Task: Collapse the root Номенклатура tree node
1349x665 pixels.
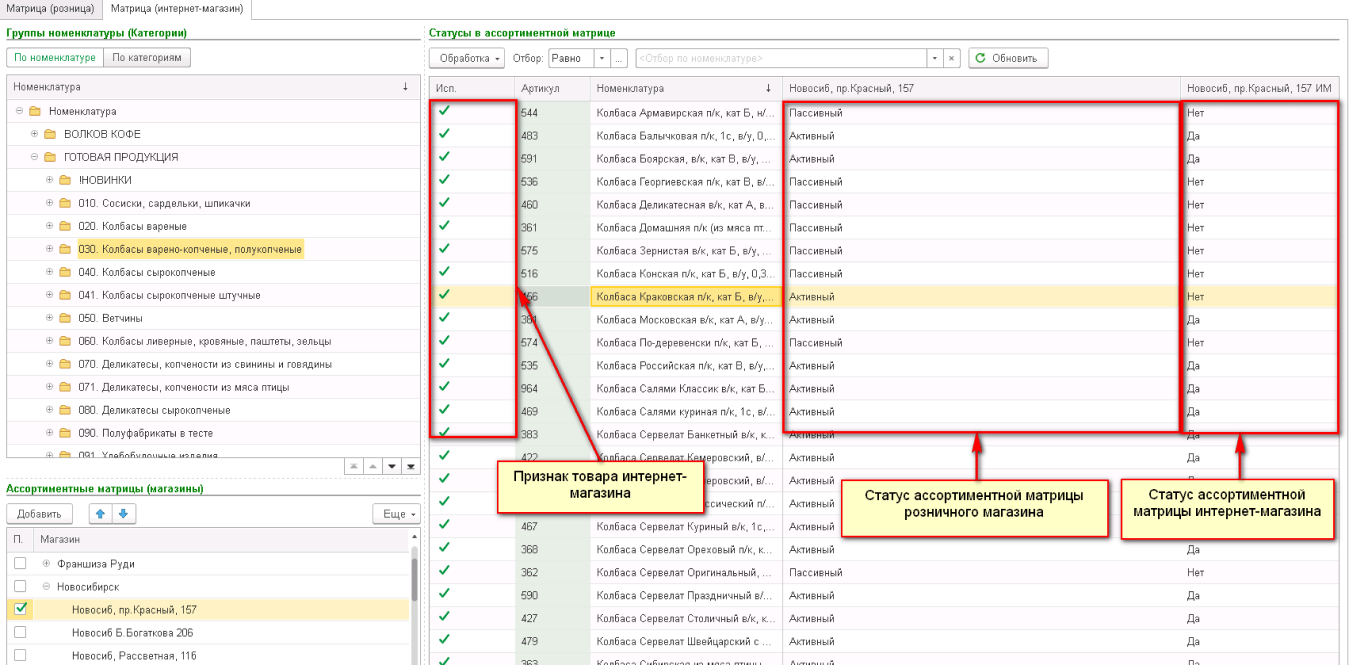Action: coord(20,111)
